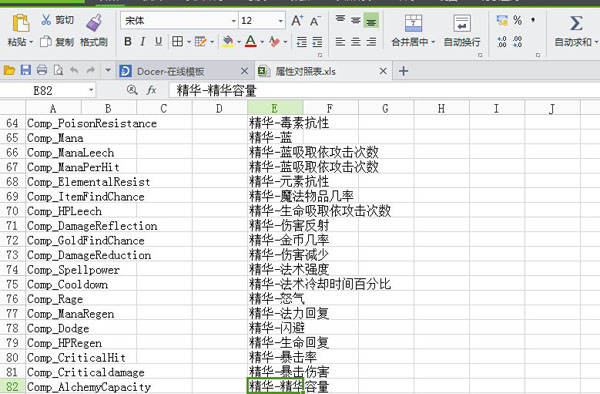Align text left
Viewport: 600px width, 394px height.
pyautogui.click(x=340, y=42)
